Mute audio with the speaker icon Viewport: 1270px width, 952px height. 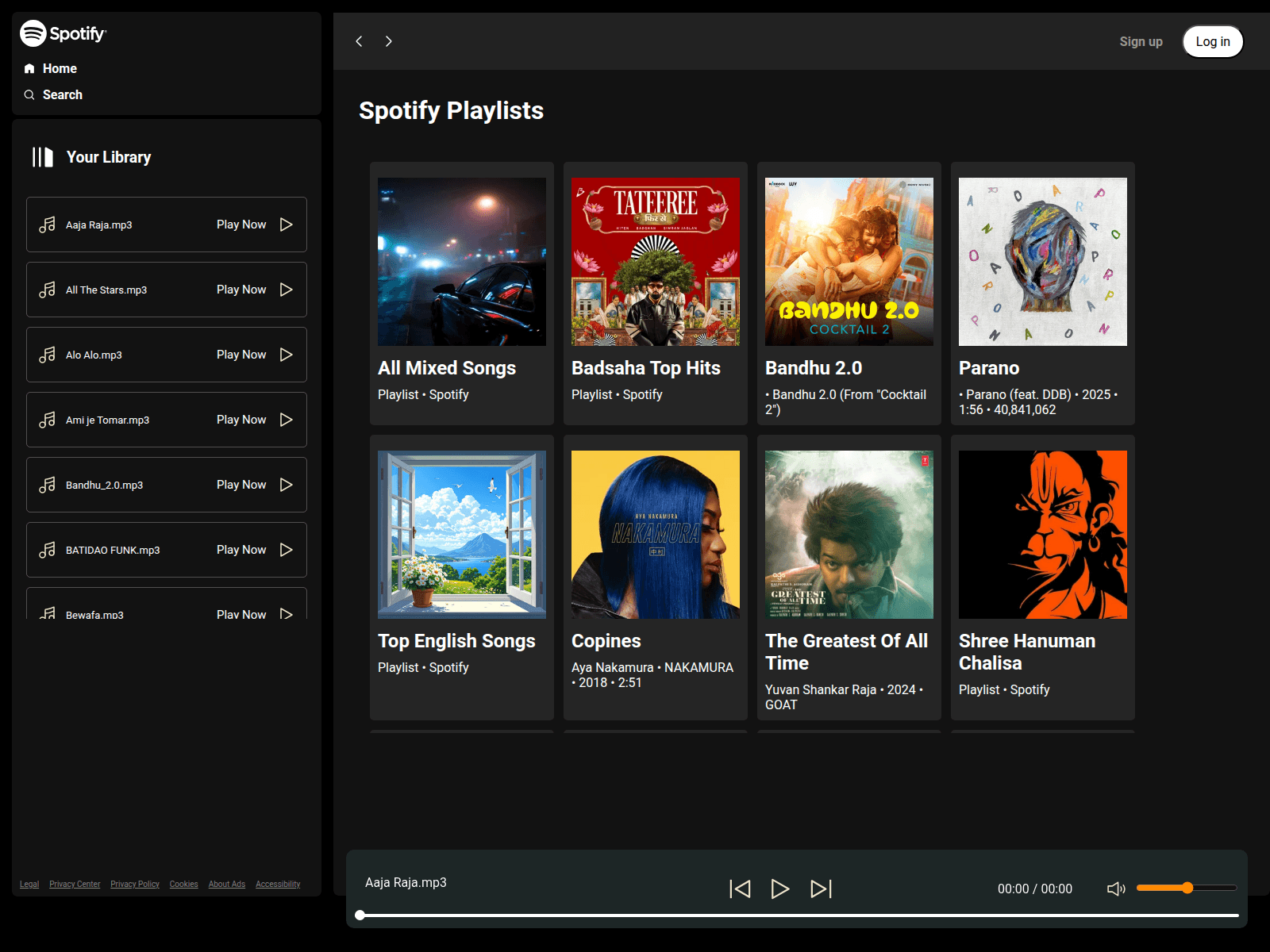(1116, 889)
